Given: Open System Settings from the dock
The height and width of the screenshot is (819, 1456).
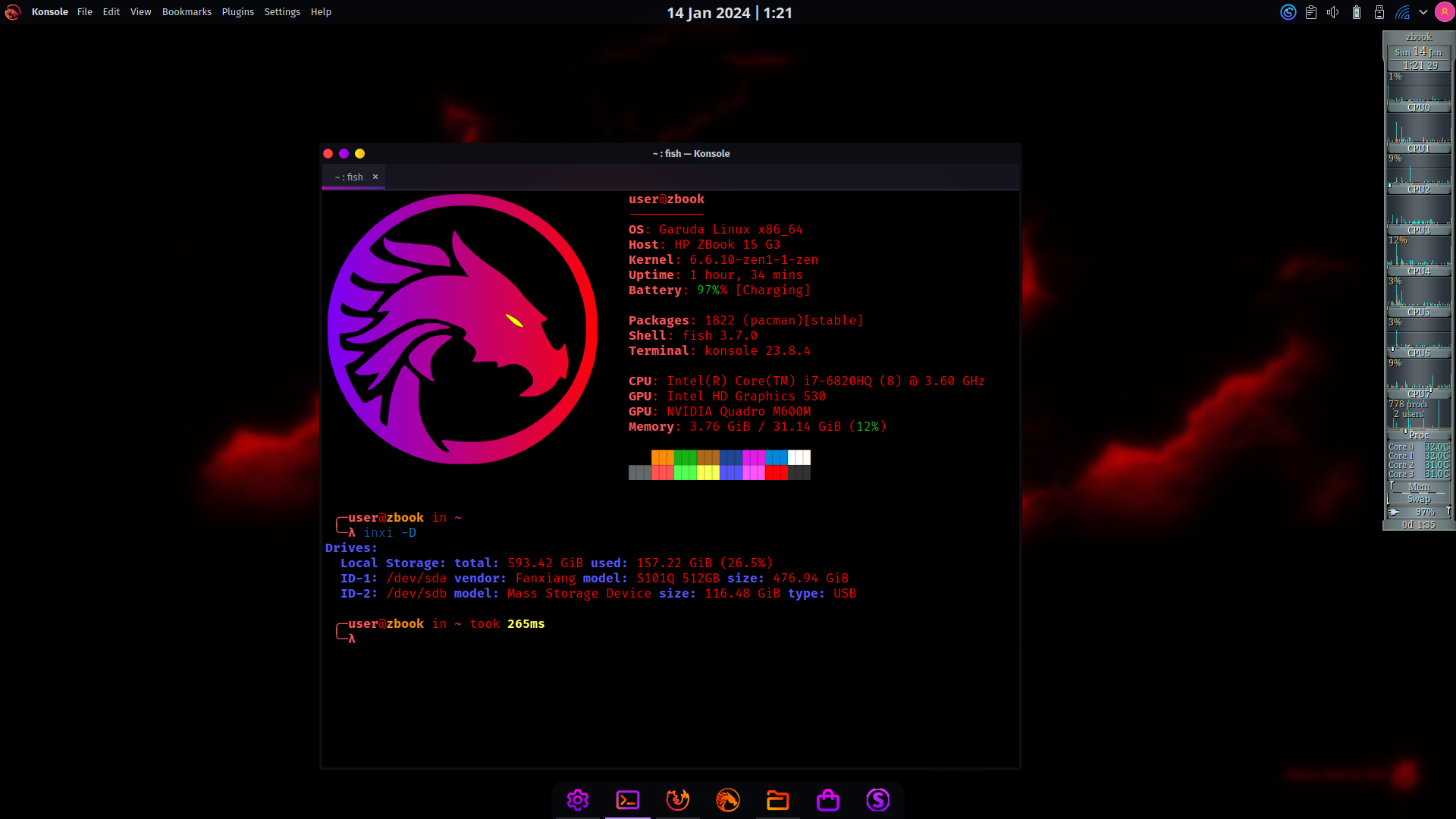Looking at the screenshot, I should click(x=578, y=800).
